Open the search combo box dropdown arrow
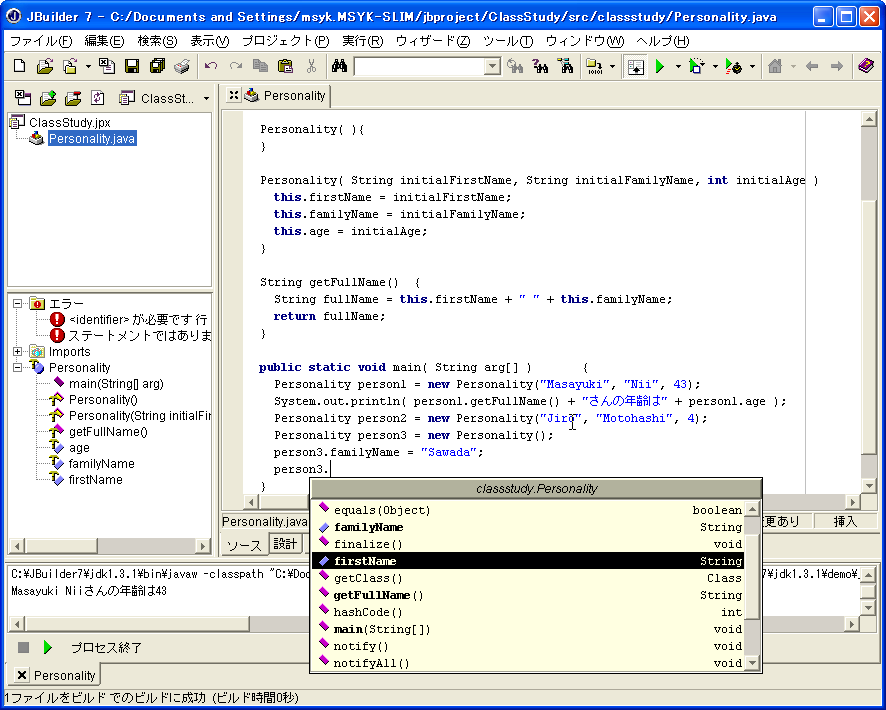The height and width of the screenshot is (710, 886). 492,66
